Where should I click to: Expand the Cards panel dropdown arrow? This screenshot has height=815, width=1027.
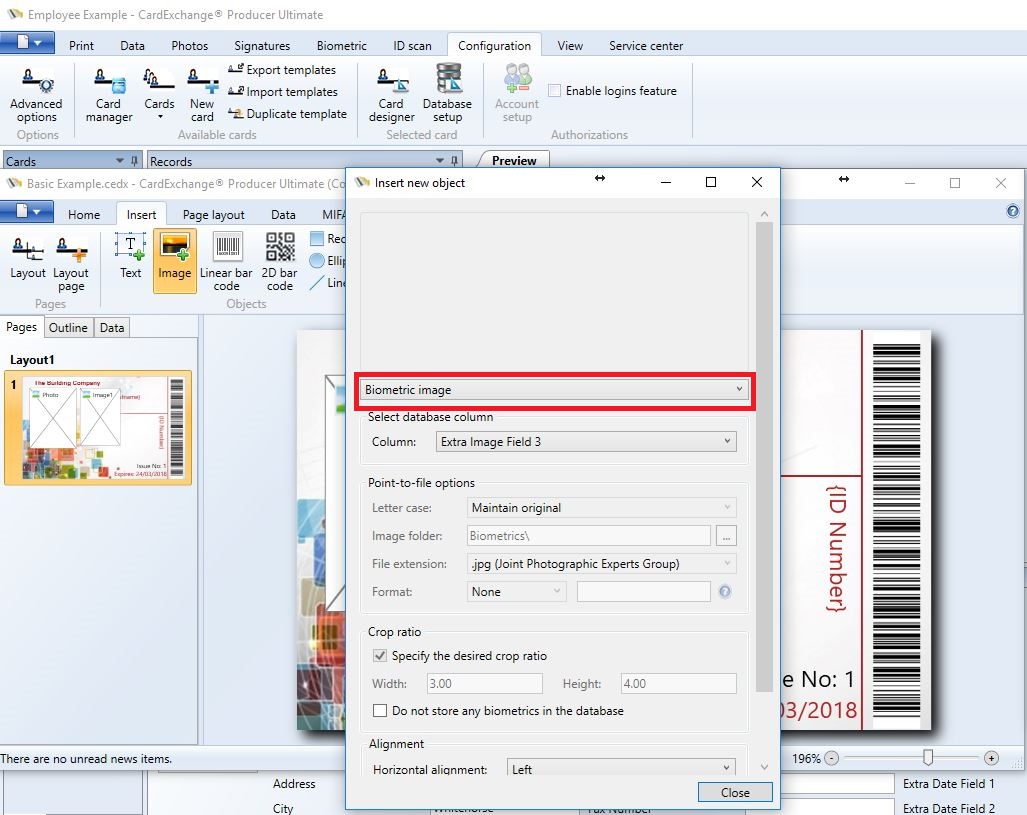pos(120,161)
